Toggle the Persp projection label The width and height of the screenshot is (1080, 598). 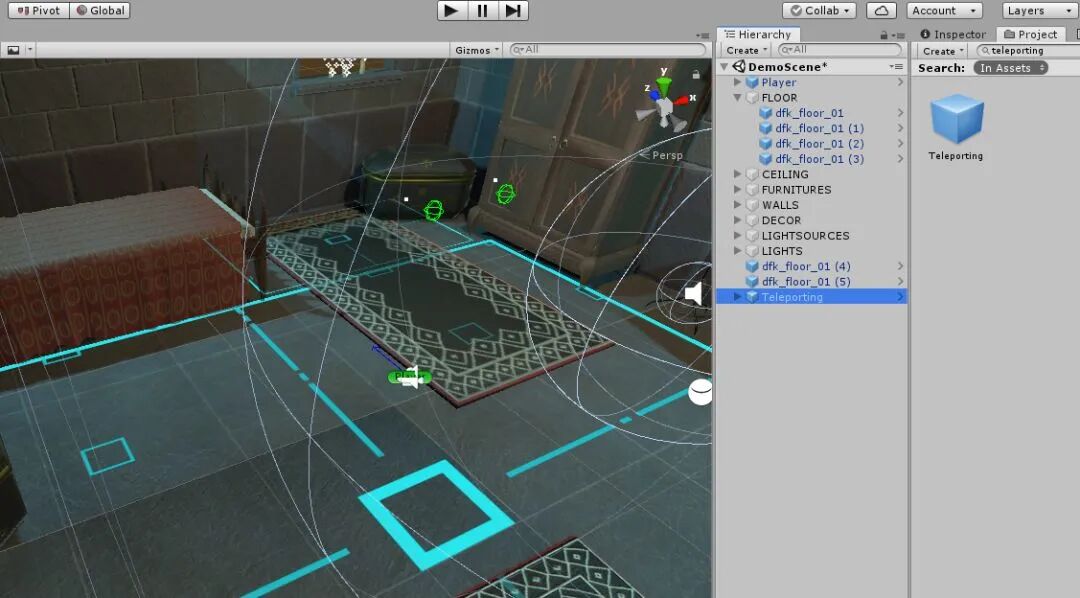(666, 155)
